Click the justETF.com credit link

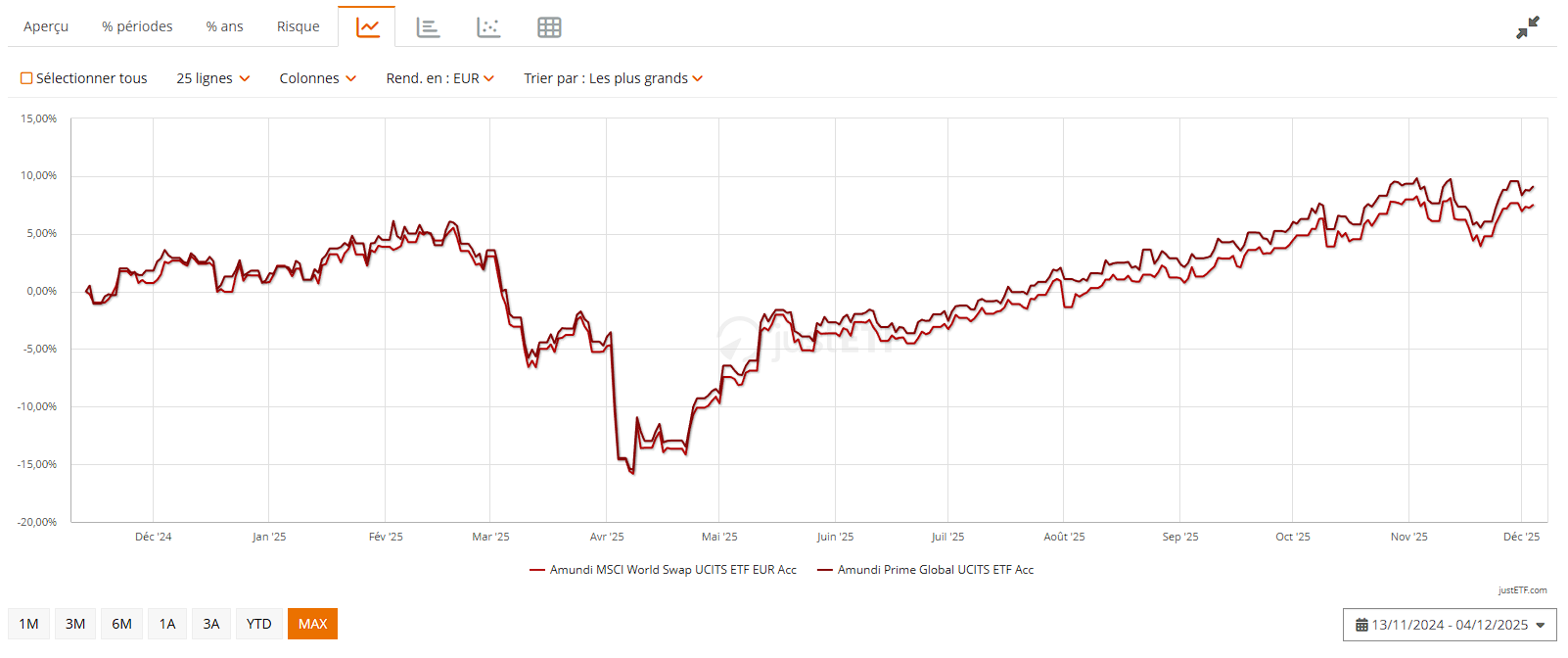point(1522,590)
